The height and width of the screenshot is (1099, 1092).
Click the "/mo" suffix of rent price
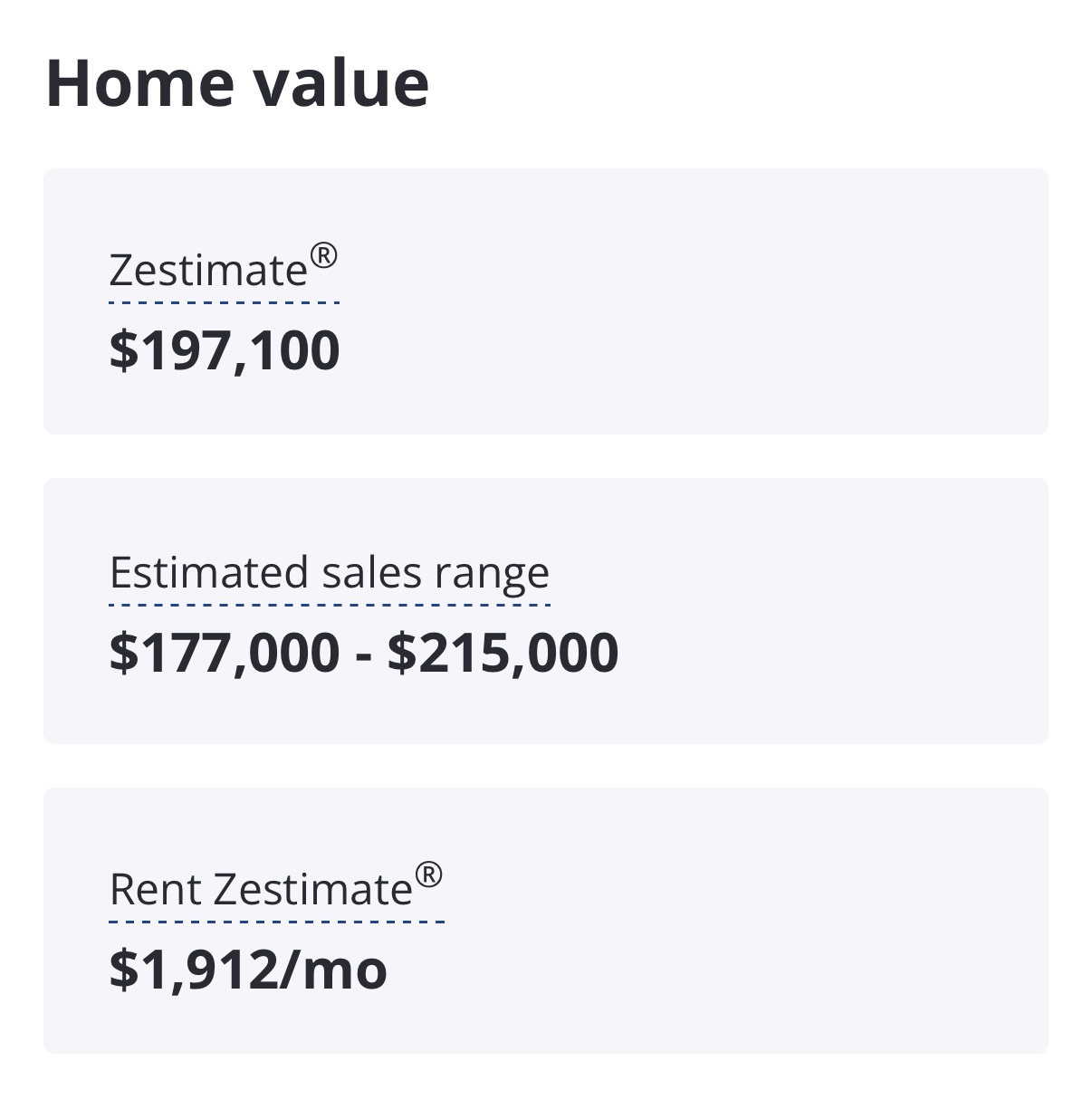(x=334, y=970)
